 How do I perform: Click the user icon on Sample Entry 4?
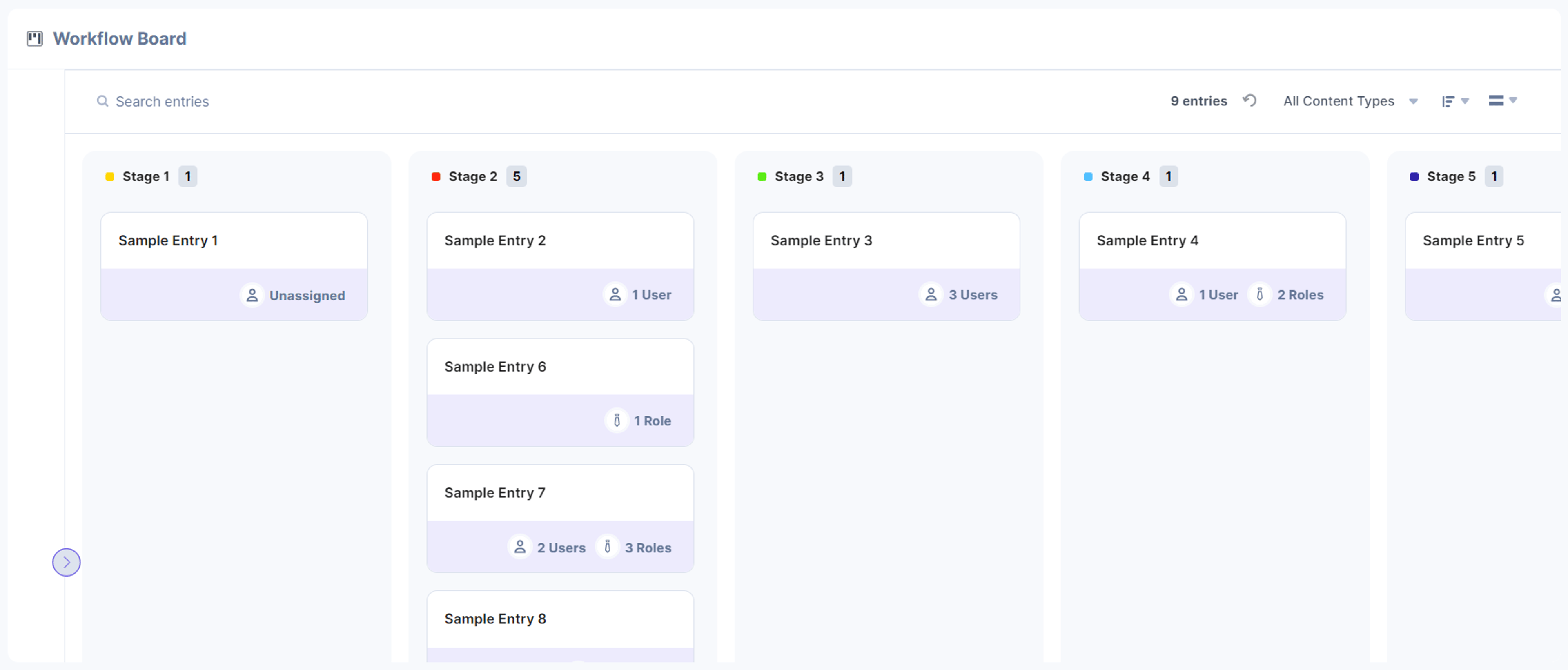[x=1181, y=294]
